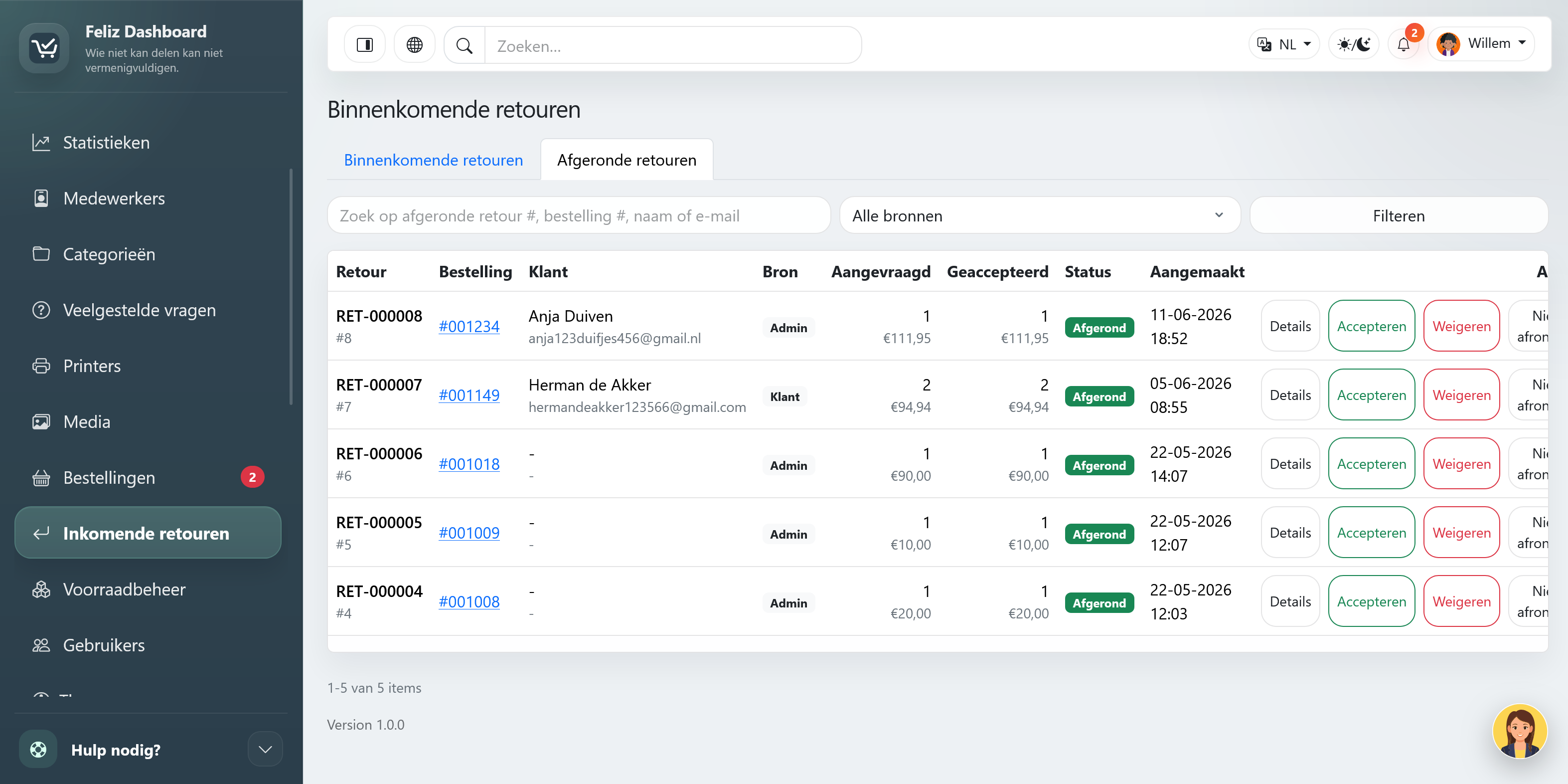Open order link #001008
The image size is (1568, 784).
pos(469,602)
